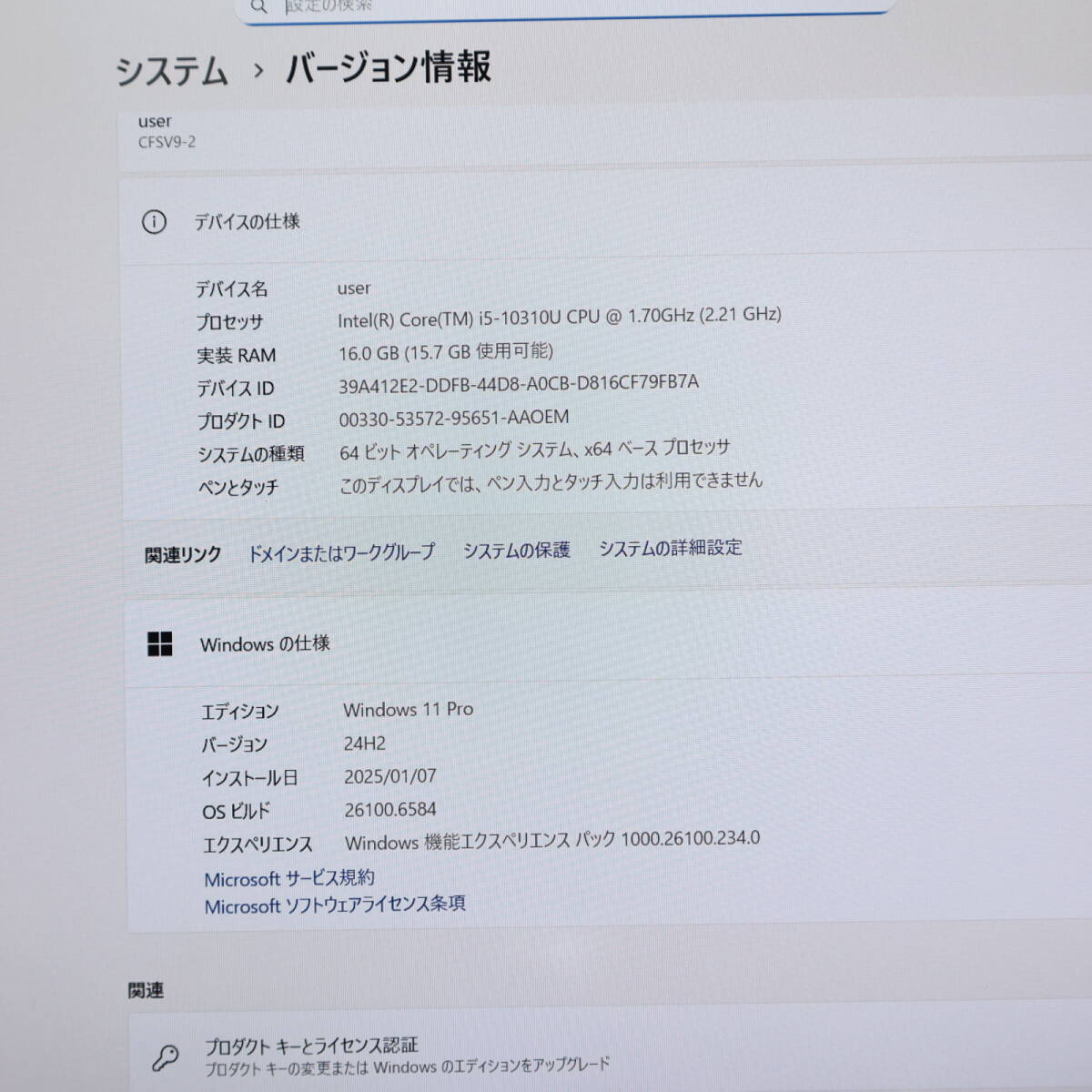Click the key icon for product key
The height and width of the screenshot is (1092, 1092).
click(x=165, y=1057)
